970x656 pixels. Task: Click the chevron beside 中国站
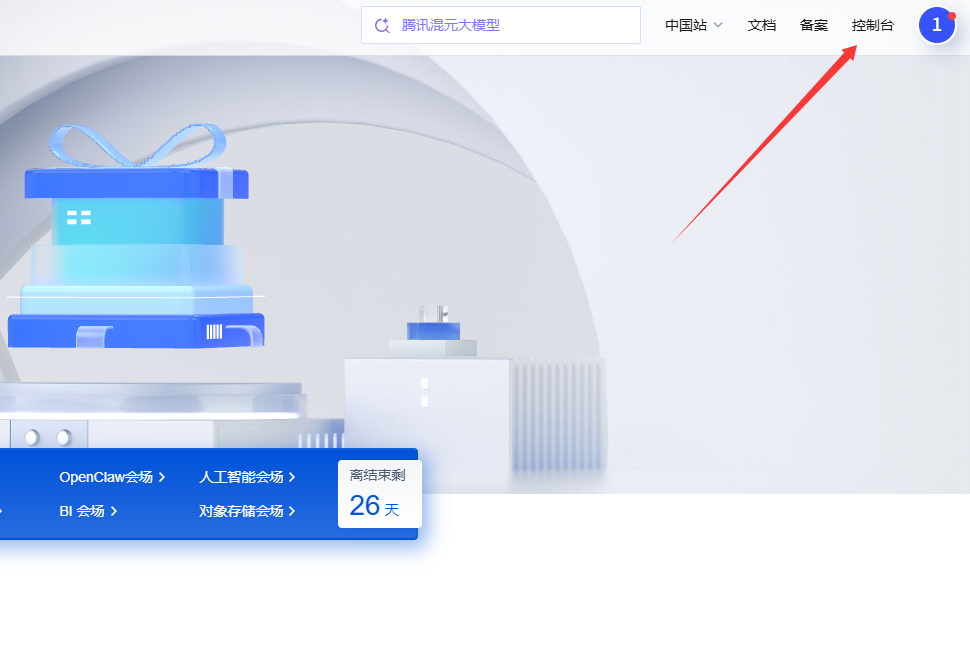tap(717, 25)
